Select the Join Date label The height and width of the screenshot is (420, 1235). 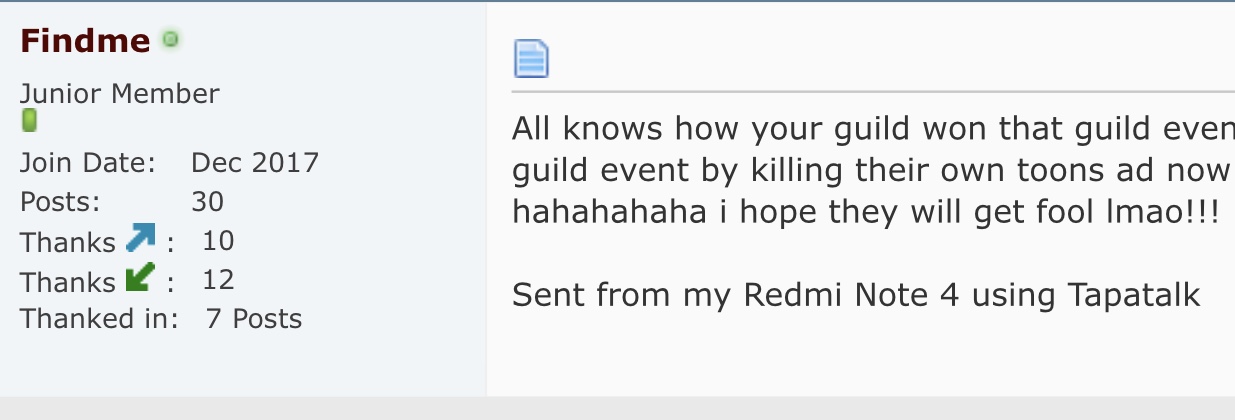tap(88, 163)
